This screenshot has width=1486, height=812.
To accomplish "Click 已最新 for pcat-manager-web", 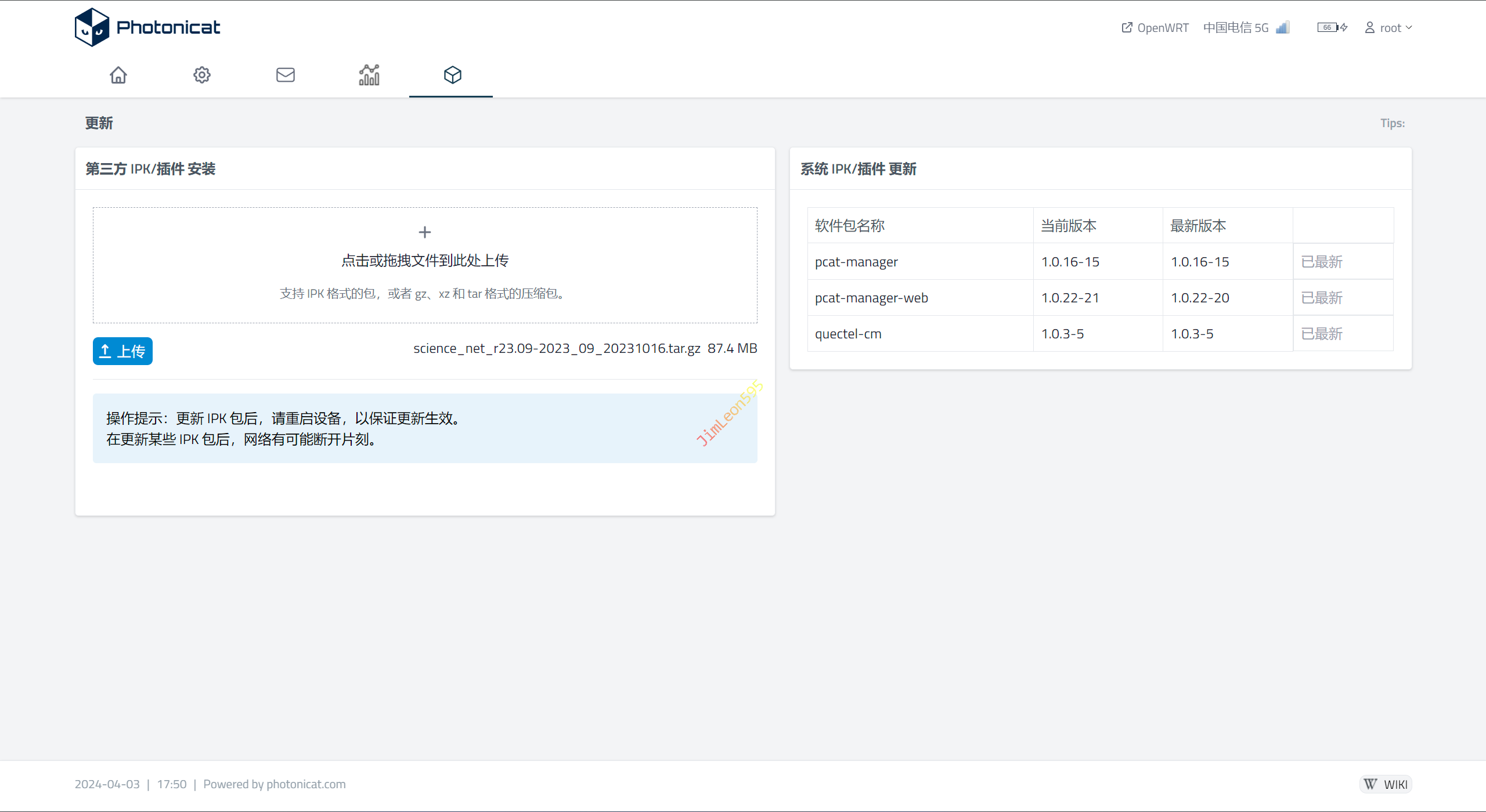I will coord(1322,298).
